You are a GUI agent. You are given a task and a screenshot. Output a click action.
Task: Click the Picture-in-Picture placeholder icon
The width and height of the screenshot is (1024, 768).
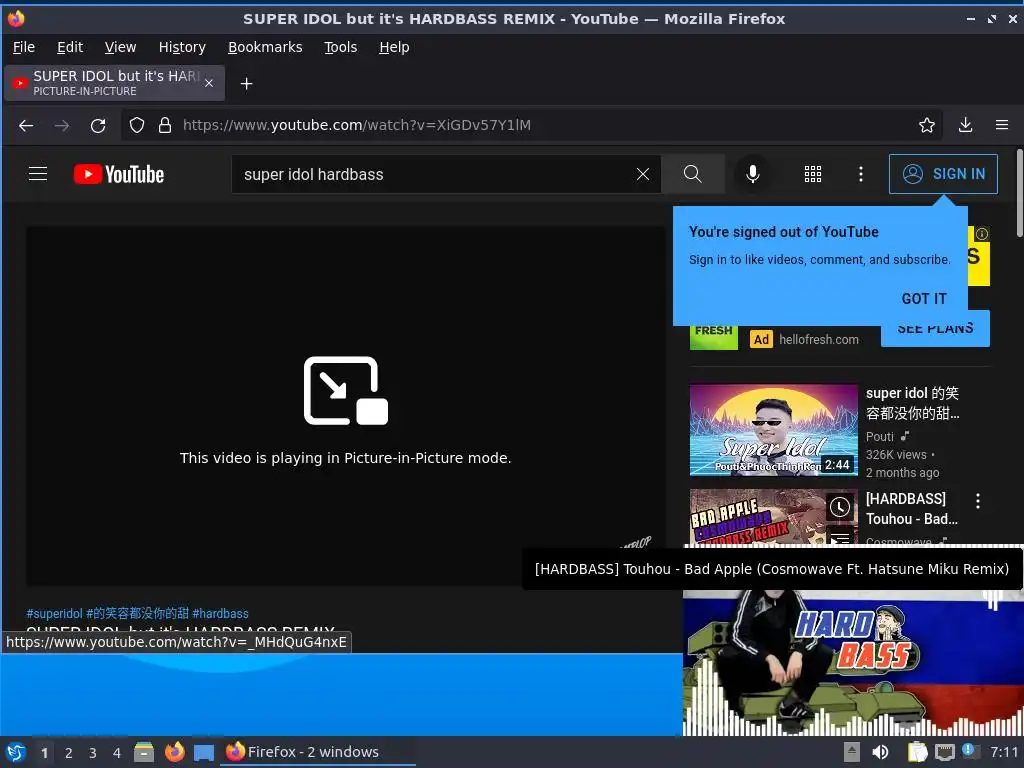(x=345, y=391)
